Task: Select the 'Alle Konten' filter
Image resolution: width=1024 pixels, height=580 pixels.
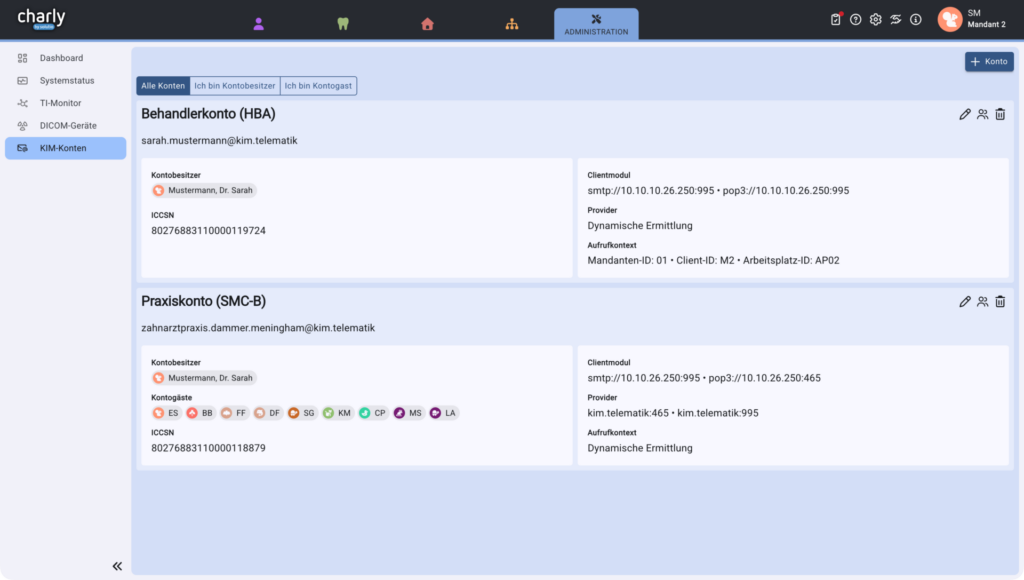Action: coord(163,86)
